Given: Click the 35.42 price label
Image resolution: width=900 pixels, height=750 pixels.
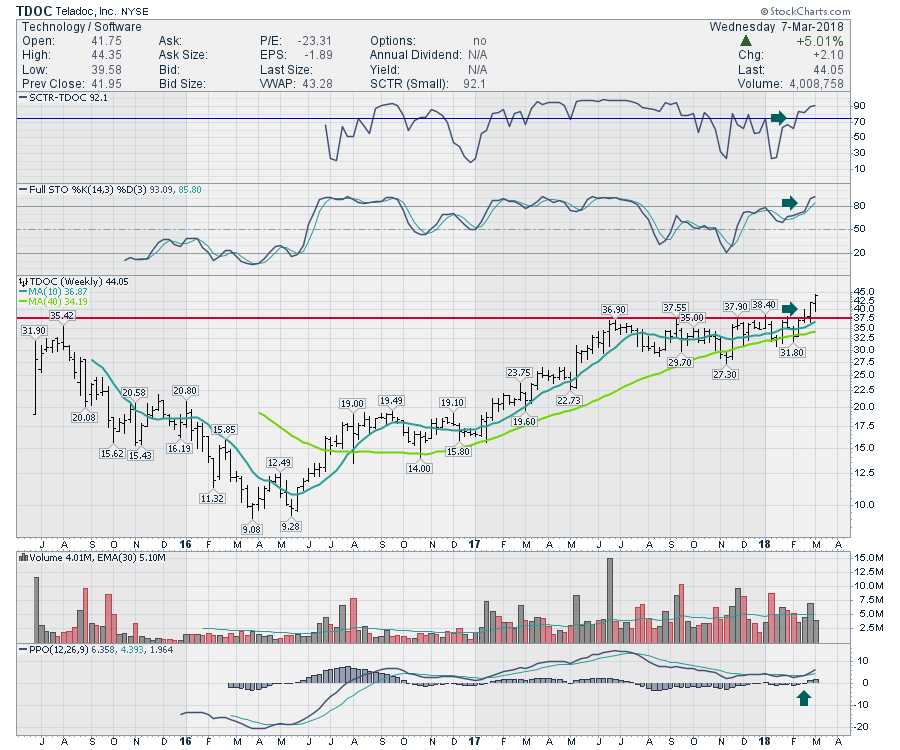Looking at the screenshot, I should (x=62, y=316).
